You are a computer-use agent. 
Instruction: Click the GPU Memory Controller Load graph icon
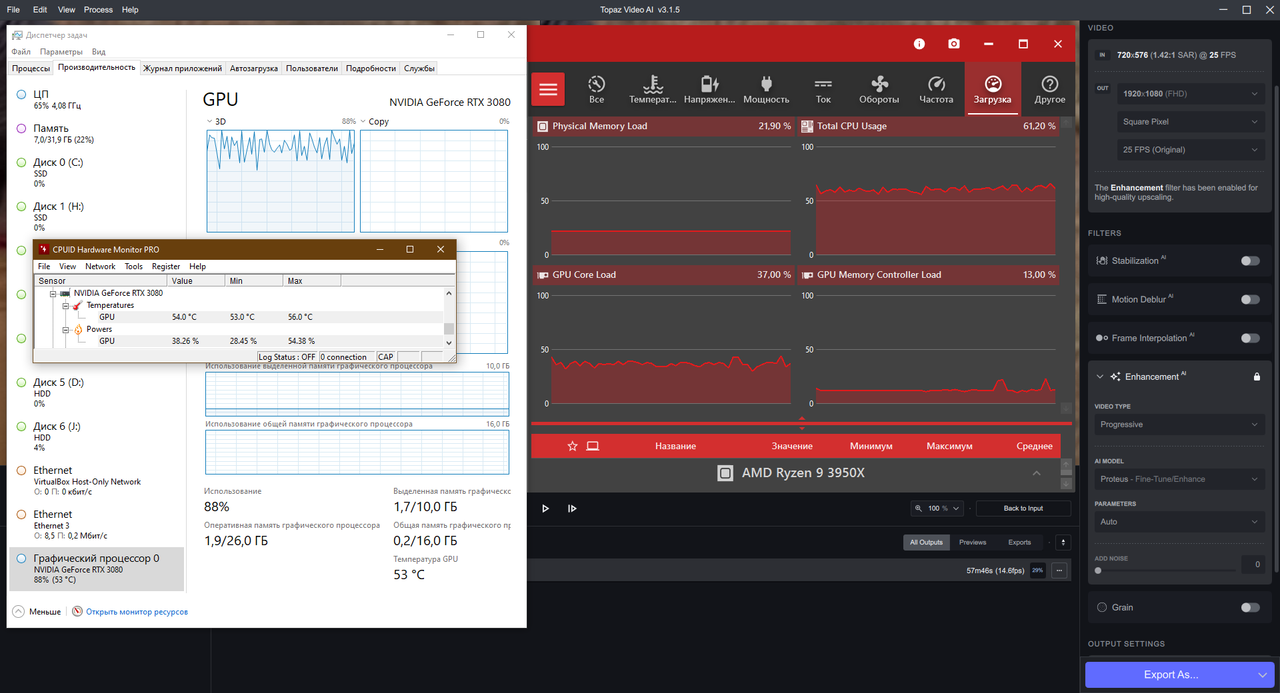(x=808, y=274)
